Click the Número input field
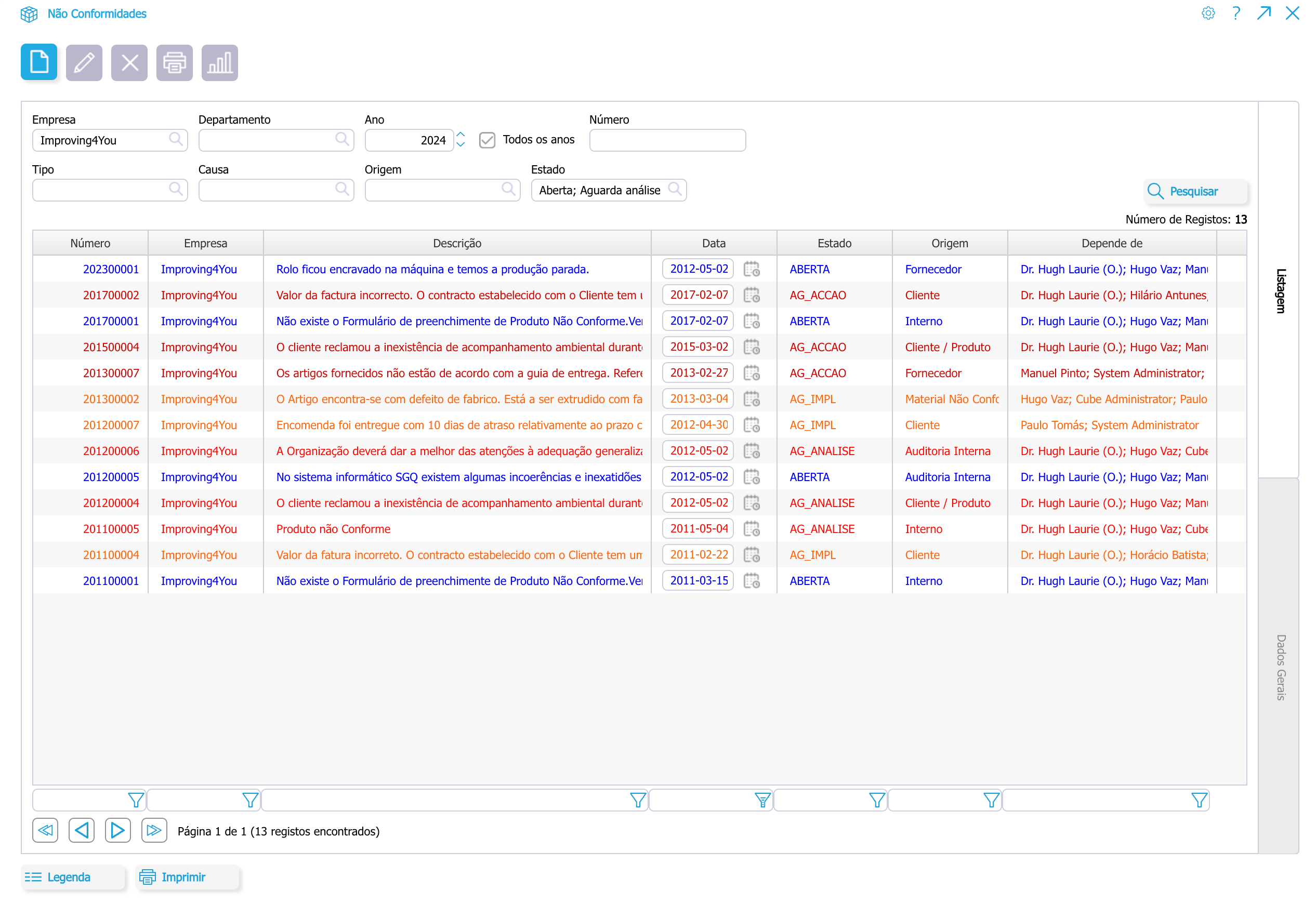 [667, 140]
